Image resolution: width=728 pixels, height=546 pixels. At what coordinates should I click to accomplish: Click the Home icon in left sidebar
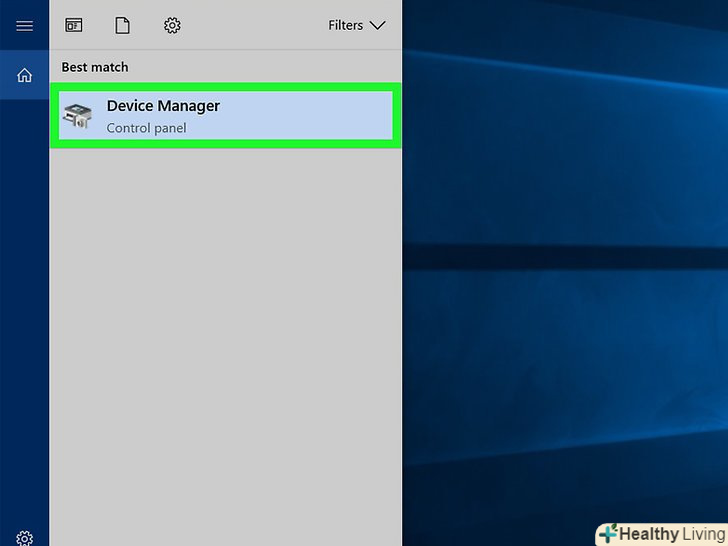pos(24,75)
